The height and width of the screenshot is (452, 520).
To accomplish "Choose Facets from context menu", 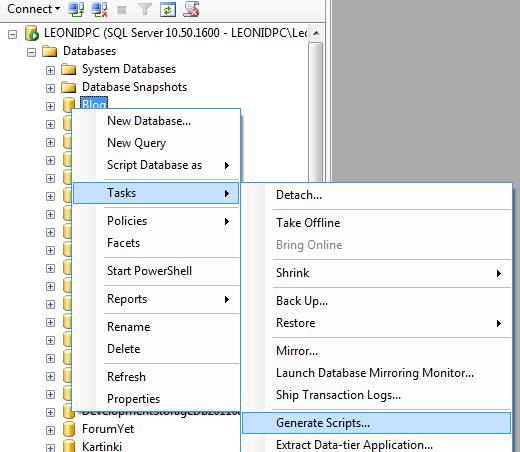I will tap(156, 243).
